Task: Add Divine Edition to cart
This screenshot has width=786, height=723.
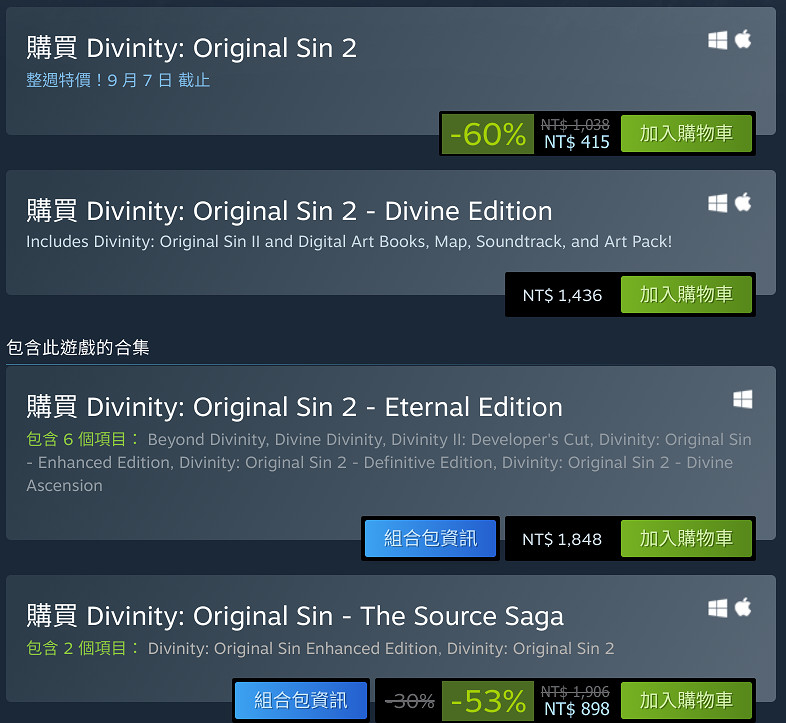Action: tap(686, 295)
